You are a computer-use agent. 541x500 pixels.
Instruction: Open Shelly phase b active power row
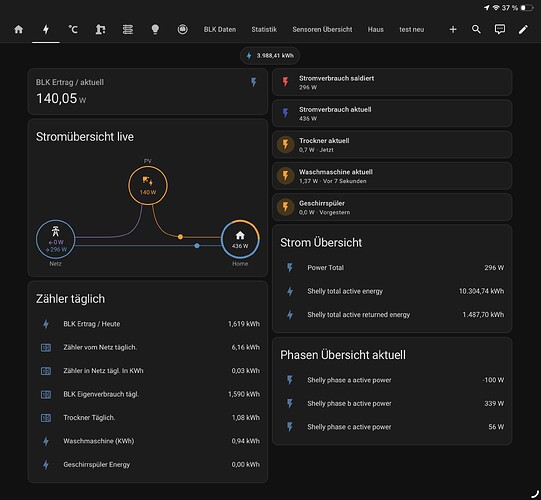pyautogui.click(x=392, y=403)
